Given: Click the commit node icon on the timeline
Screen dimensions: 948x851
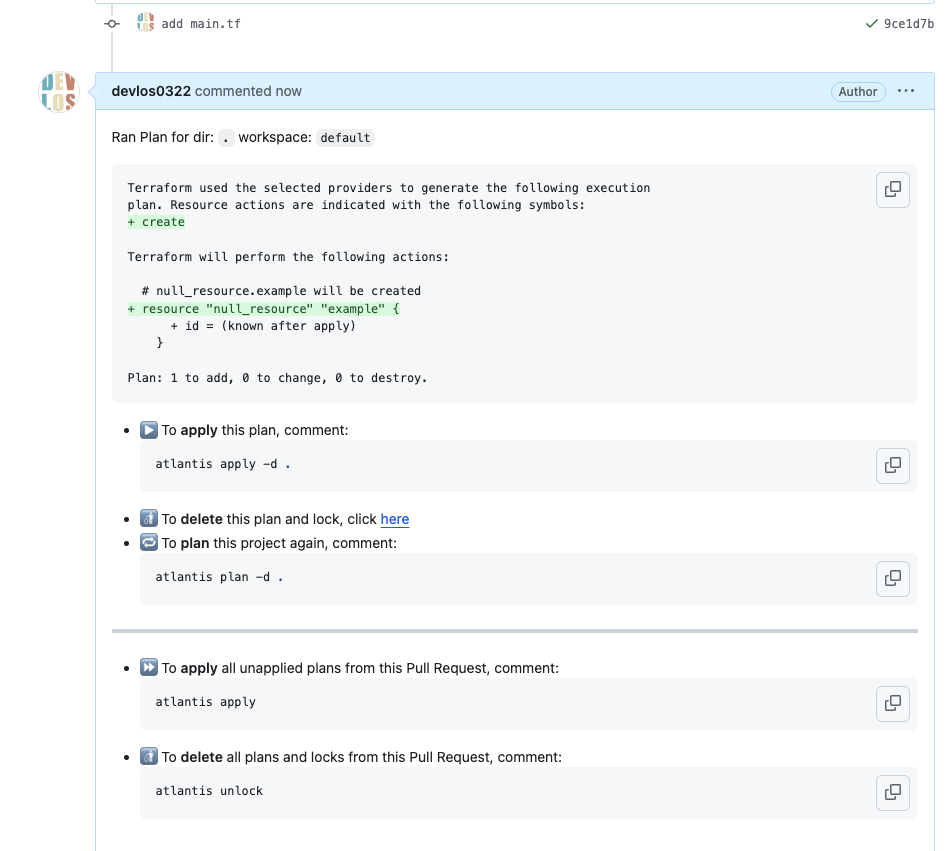Looking at the screenshot, I should 112,24.
